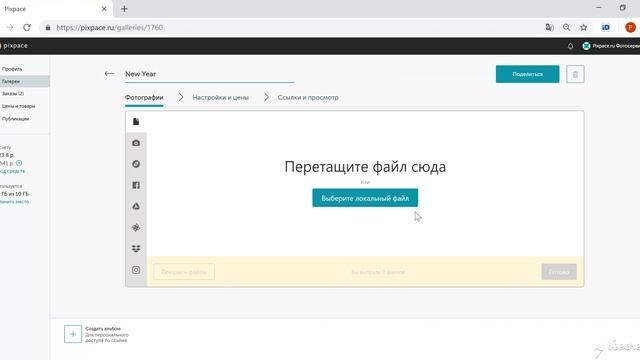Pick Dropbox as the upload source
Screen dimensions: 640x360
click(136, 249)
